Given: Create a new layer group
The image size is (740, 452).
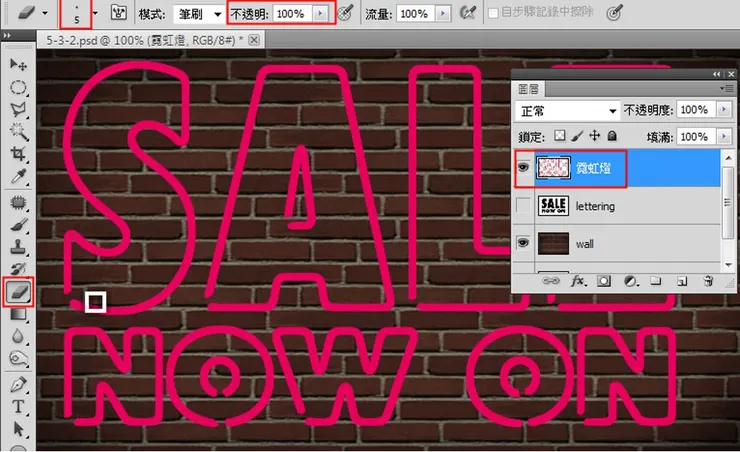Looking at the screenshot, I should (656, 281).
